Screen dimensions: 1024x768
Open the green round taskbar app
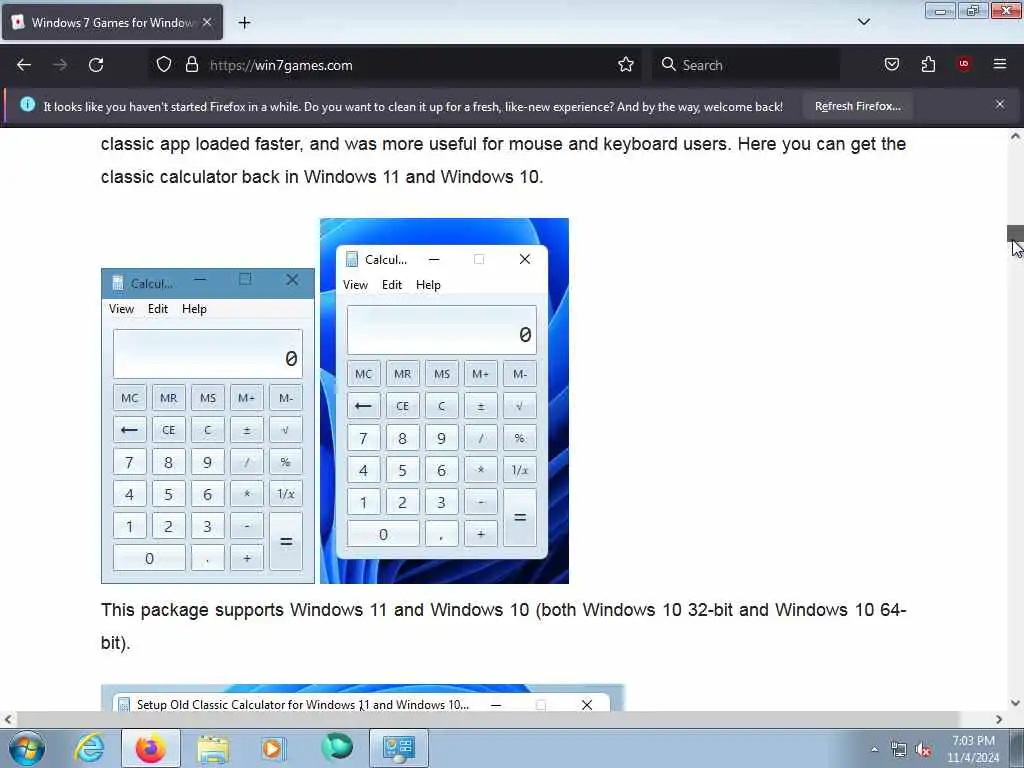pyautogui.click(x=337, y=747)
